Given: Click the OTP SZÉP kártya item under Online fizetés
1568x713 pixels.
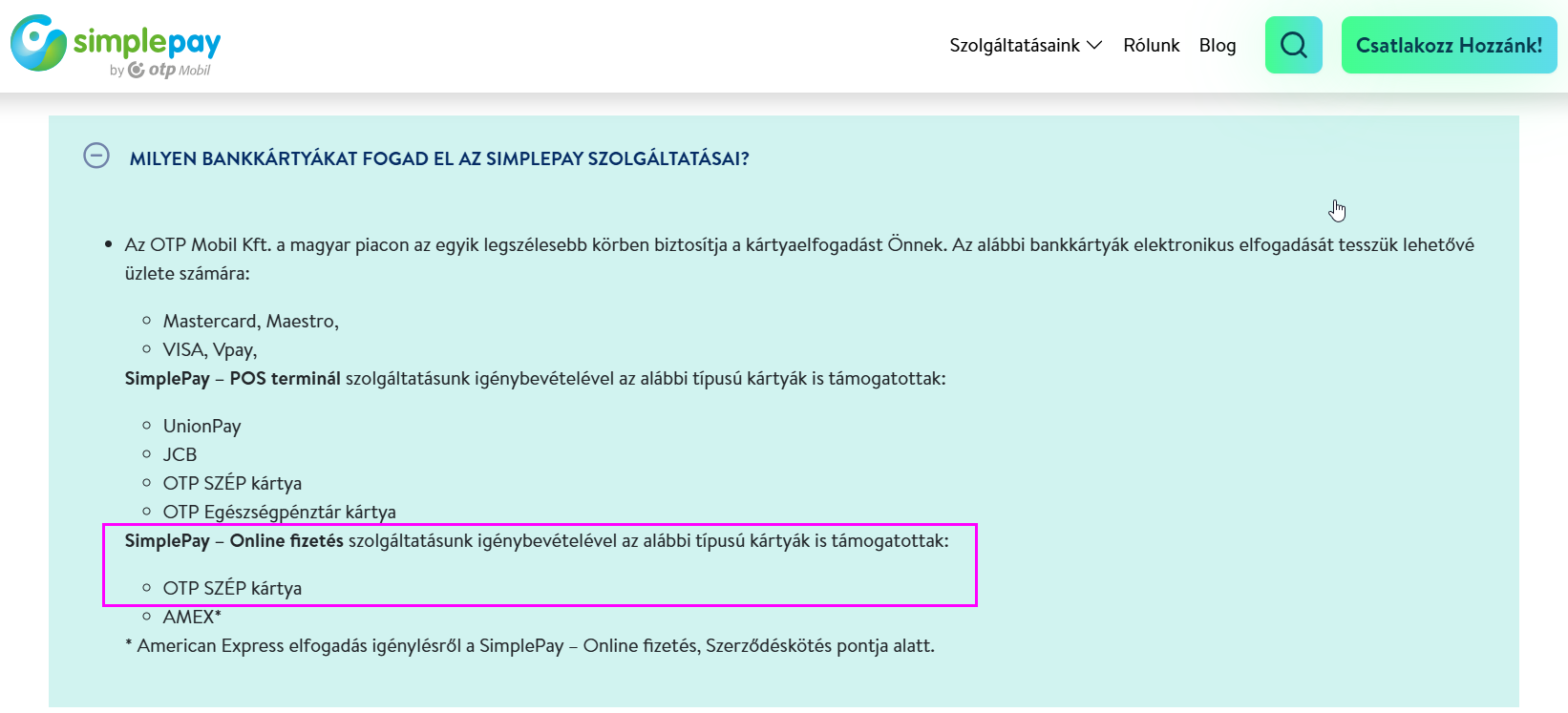Looking at the screenshot, I should click(x=232, y=588).
